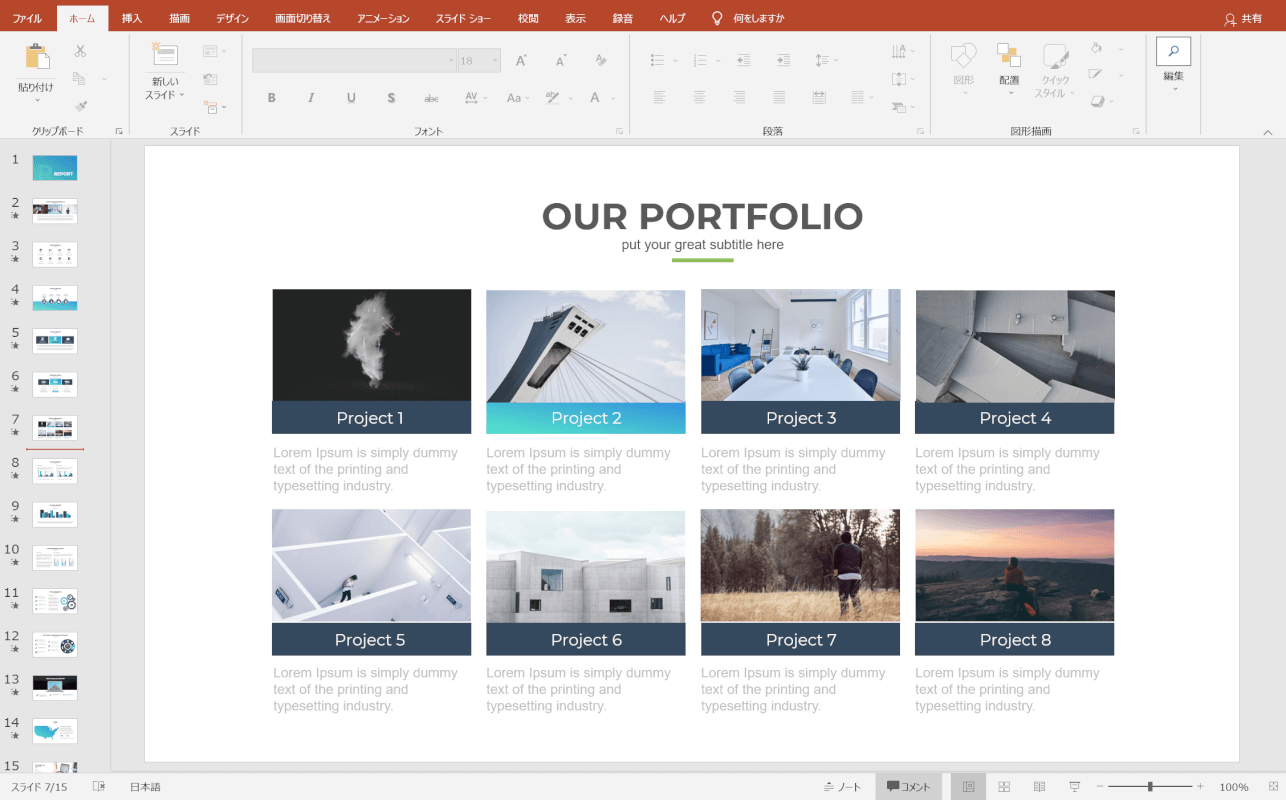The image size is (1286, 800).
Task: Click the lightbulb Tell Me (何をしますか) icon
Action: [x=716, y=18]
